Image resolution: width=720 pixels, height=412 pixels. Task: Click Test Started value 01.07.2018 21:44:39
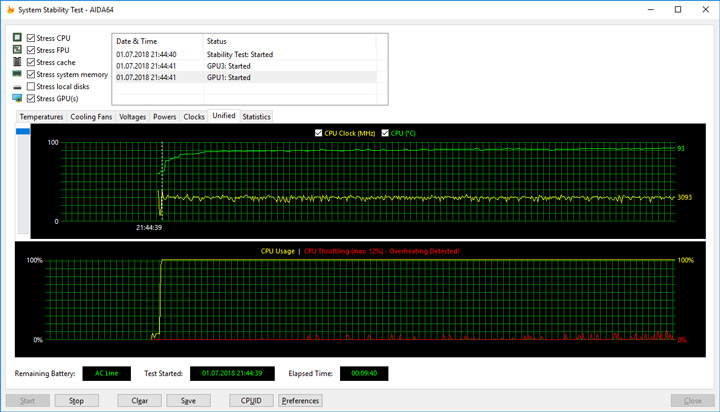(x=232, y=373)
